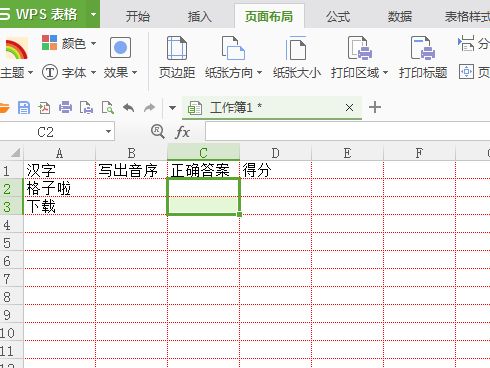Click the formula bar input field
This screenshot has height=368, width=490.
click(x=347, y=132)
